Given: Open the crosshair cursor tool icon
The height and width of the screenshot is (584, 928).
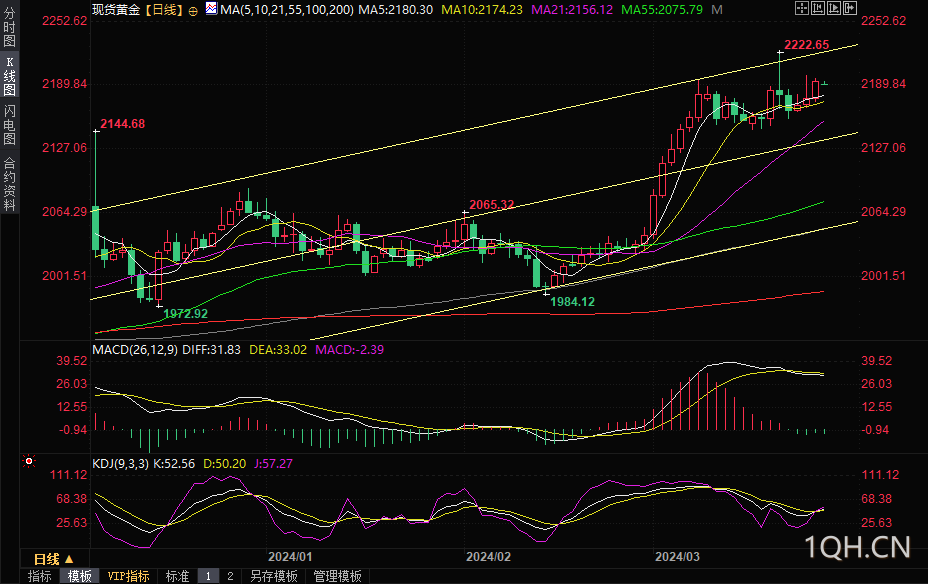Looking at the screenshot, I should tap(801, 8).
